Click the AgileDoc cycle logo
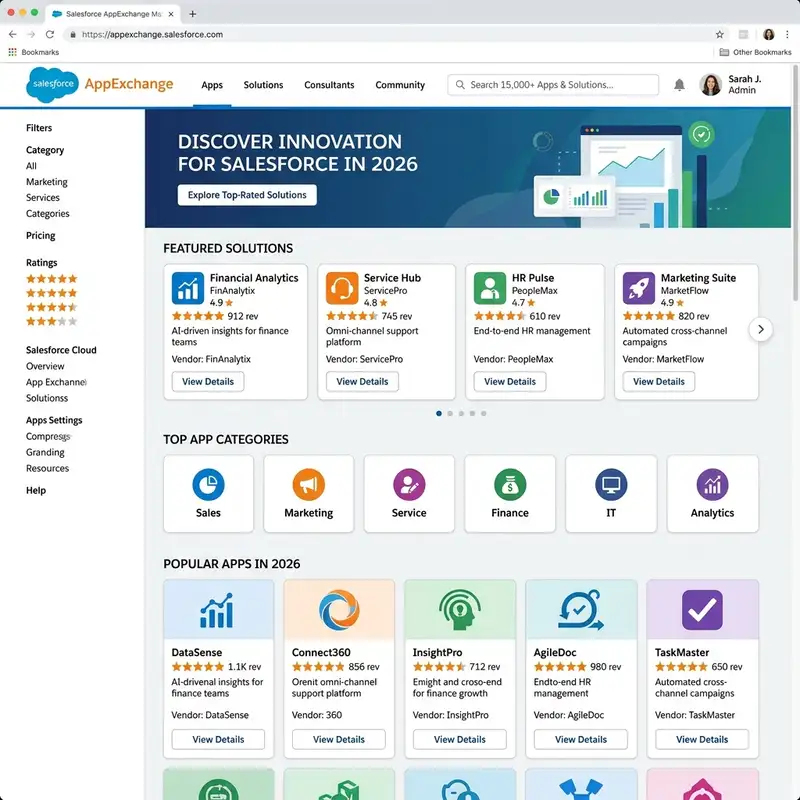This screenshot has height=800, width=800. coord(581,609)
